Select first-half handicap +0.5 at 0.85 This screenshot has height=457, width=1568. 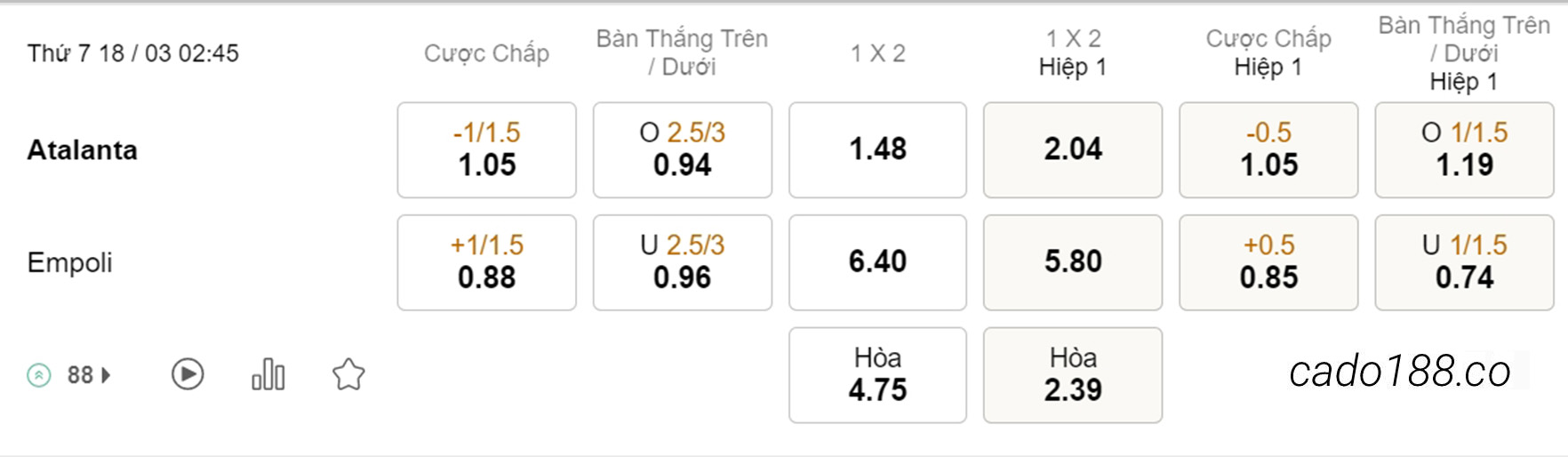[x=1268, y=262]
